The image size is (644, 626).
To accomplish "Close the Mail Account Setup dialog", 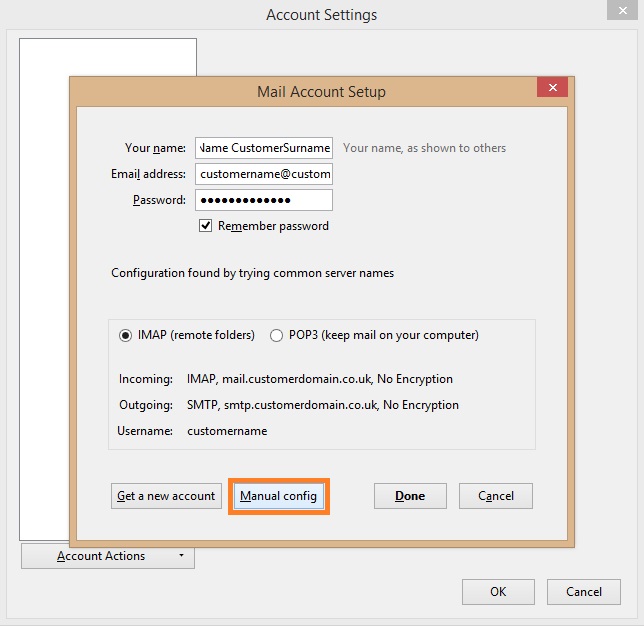I will click(x=552, y=88).
